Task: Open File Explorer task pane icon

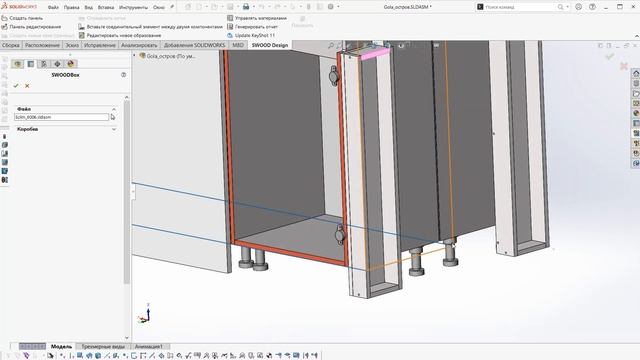Action: tap(636, 93)
